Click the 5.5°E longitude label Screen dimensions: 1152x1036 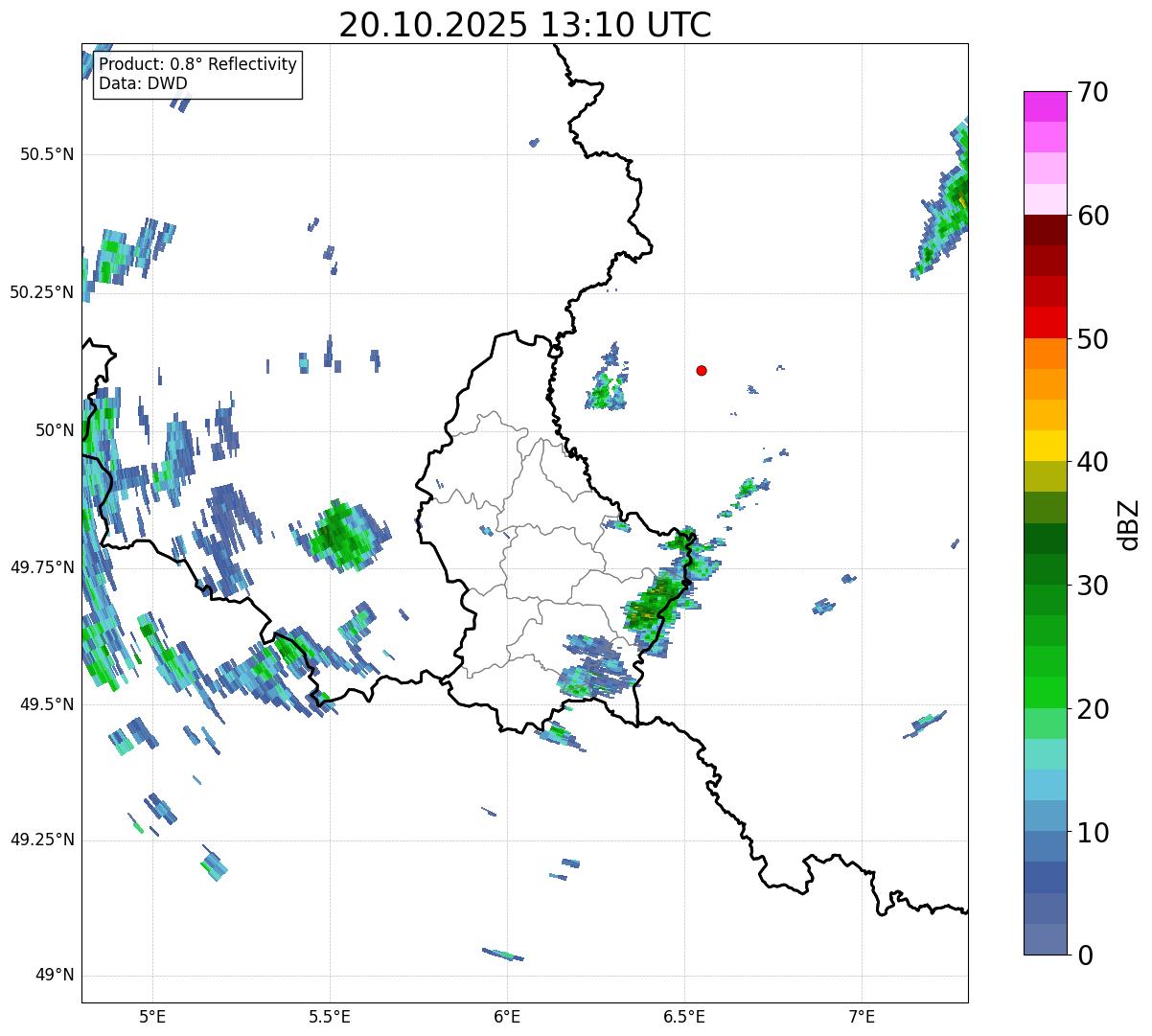tap(330, 1018)
